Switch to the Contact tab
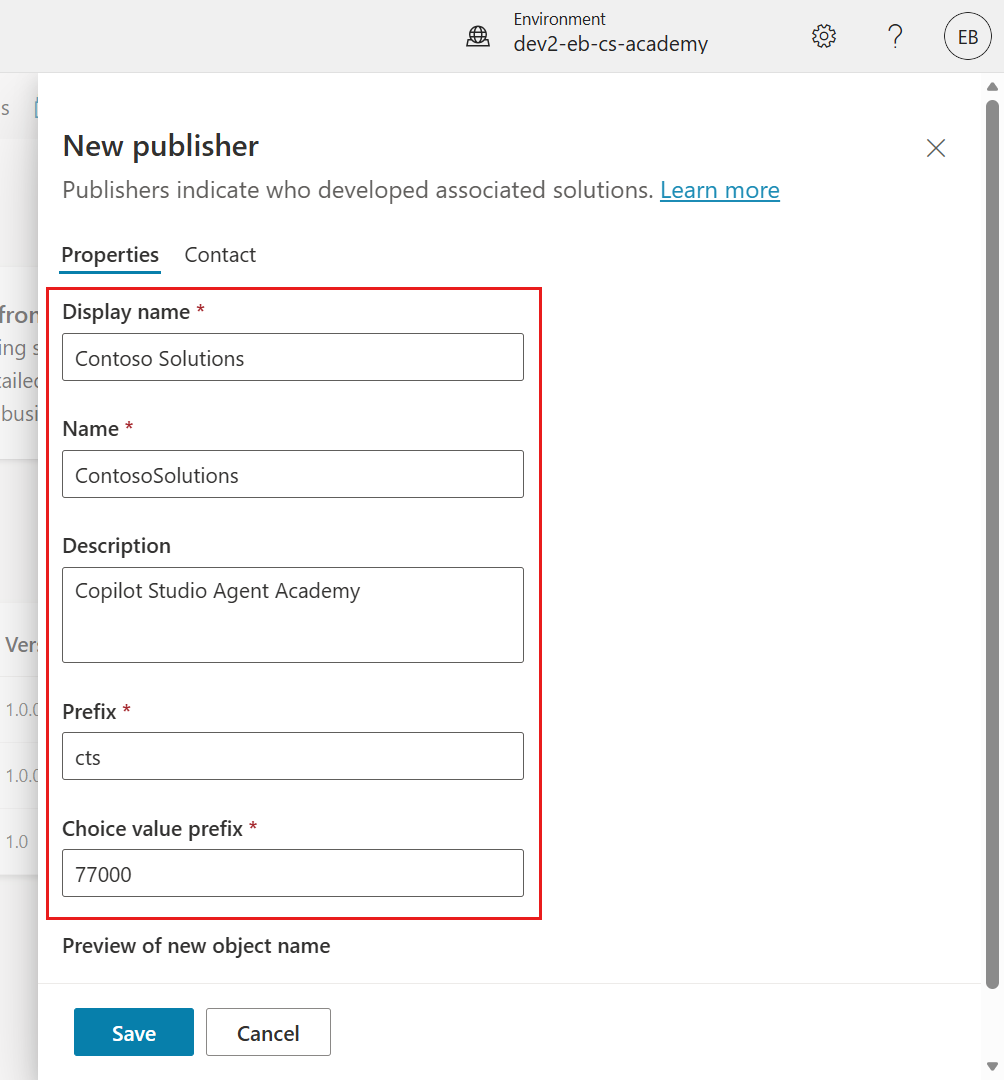The height and width of the screenshot is (1080, 1004). coord(220,255)
